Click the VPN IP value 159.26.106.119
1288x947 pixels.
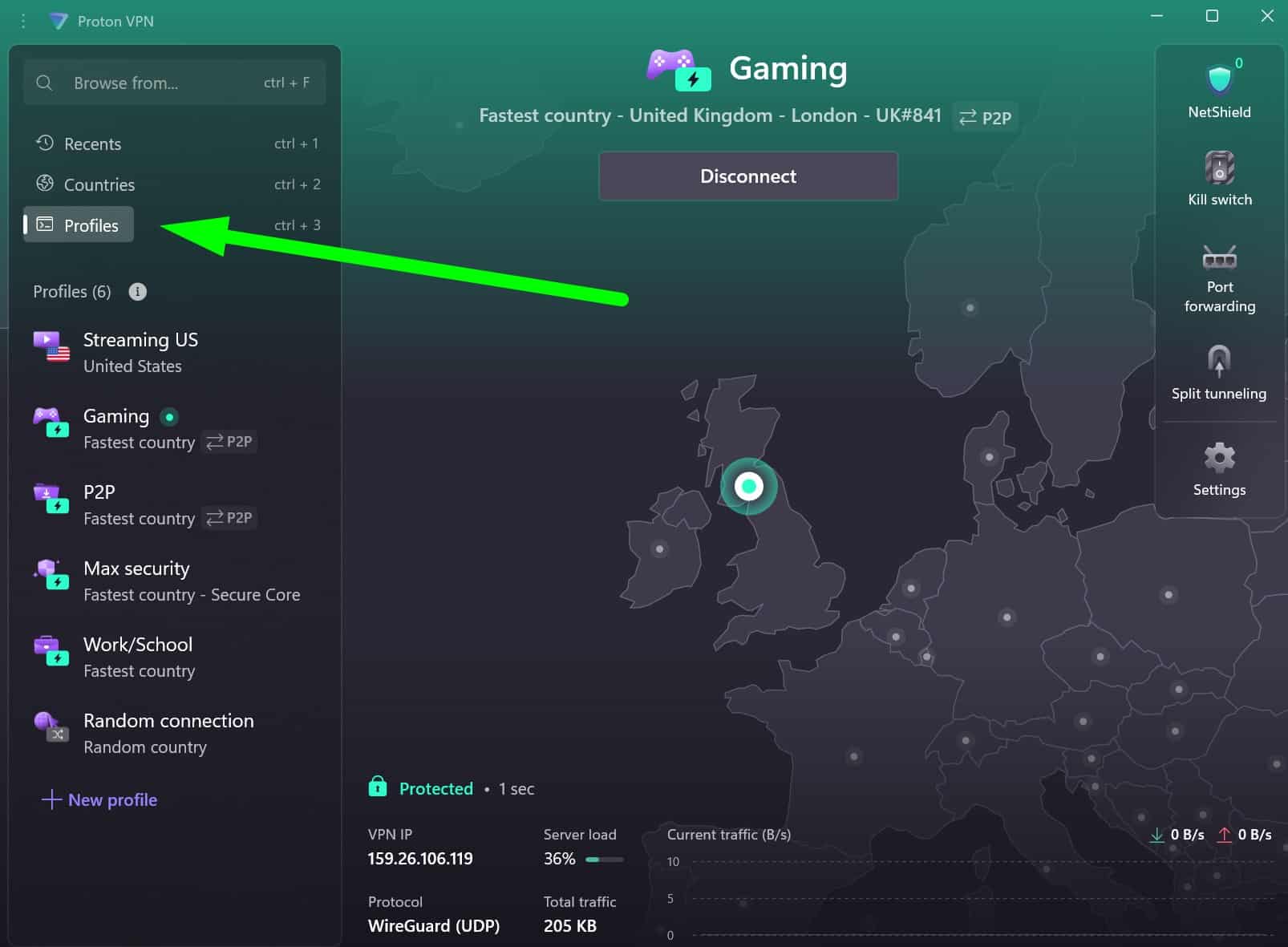click(x=420, y=859)
